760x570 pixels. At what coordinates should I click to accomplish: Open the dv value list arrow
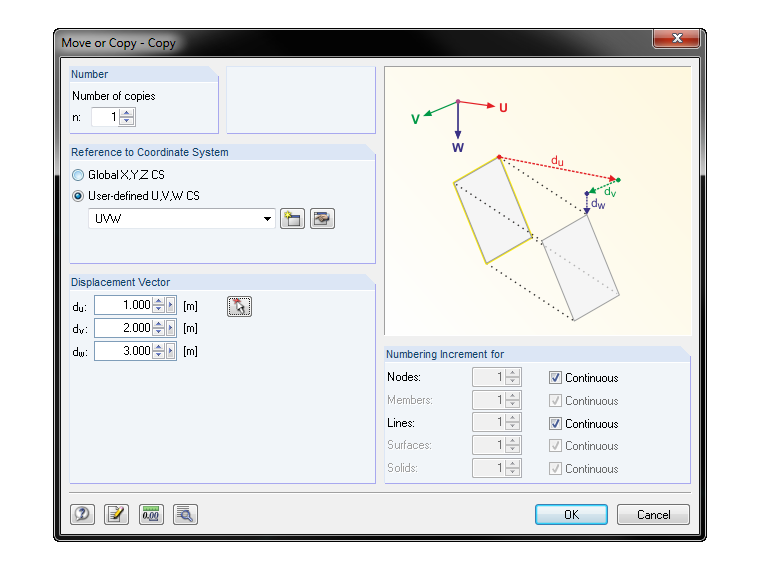[x=171, y=328]
